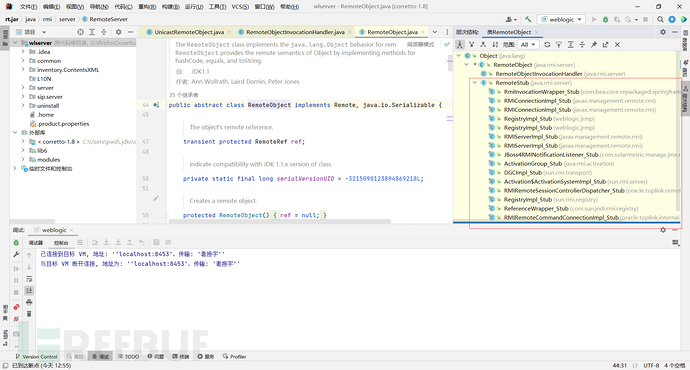This screenshot has width=690, height=370.
Task: Open debug configuration wrench icon
Action: tap(16, 254)
